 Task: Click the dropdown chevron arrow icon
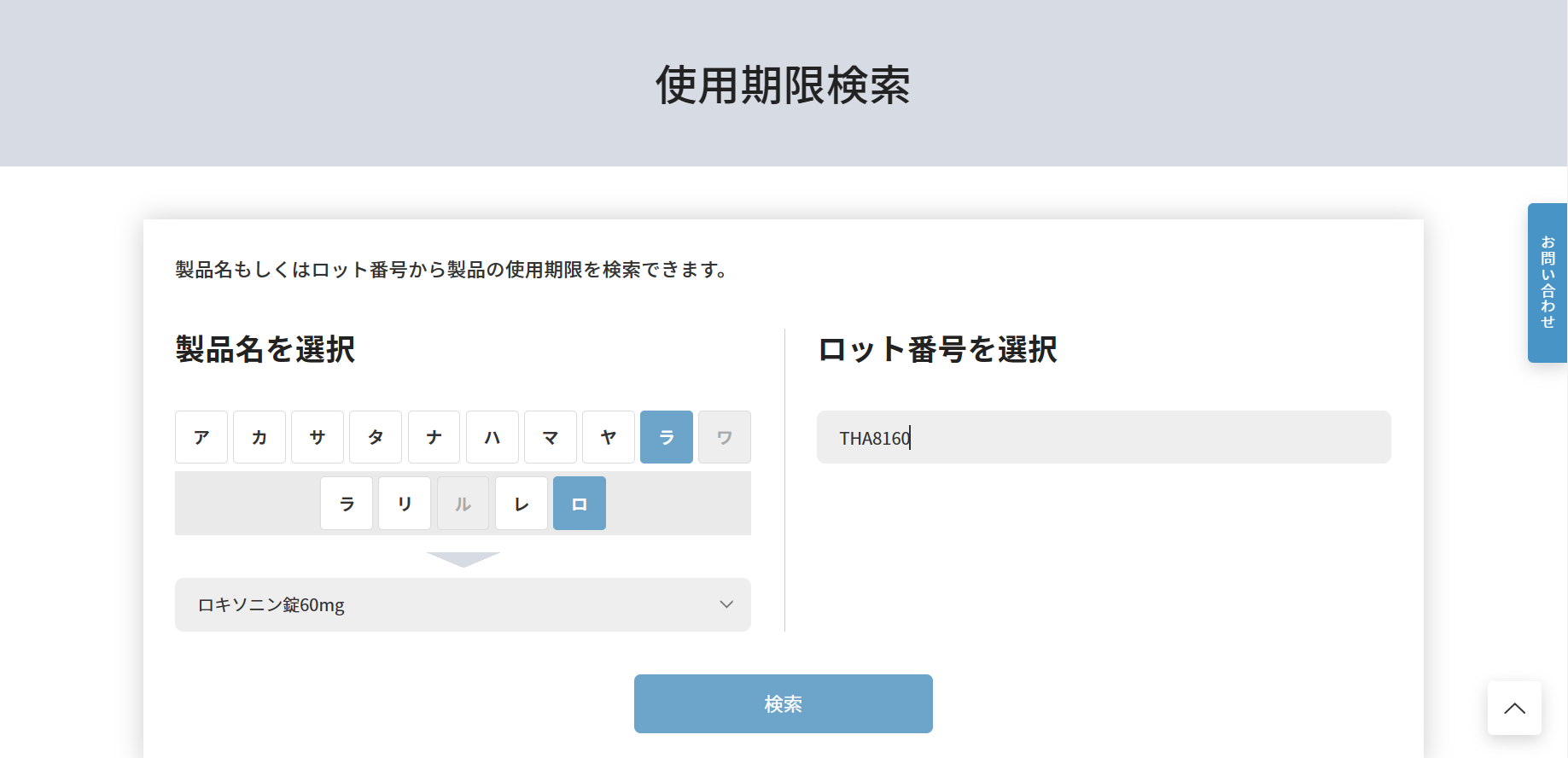click(726, 604)
